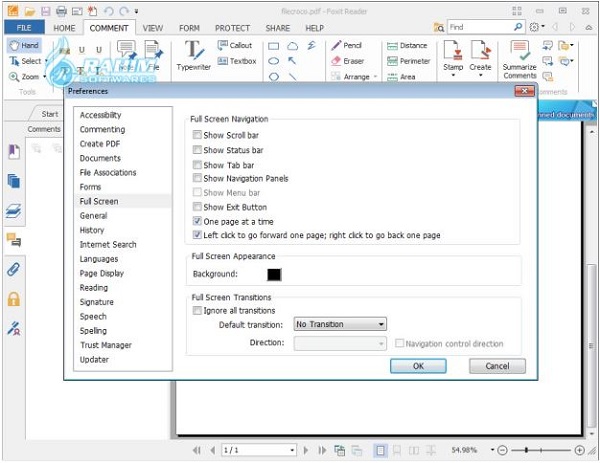600x463 pixels.
Task: Toggle Ignore all transitions checkbox
Action: coord(197,310)
